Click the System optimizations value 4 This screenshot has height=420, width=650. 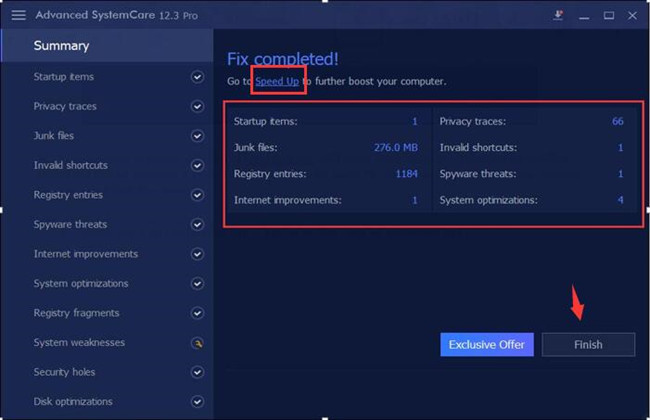[x=621, y=200]
